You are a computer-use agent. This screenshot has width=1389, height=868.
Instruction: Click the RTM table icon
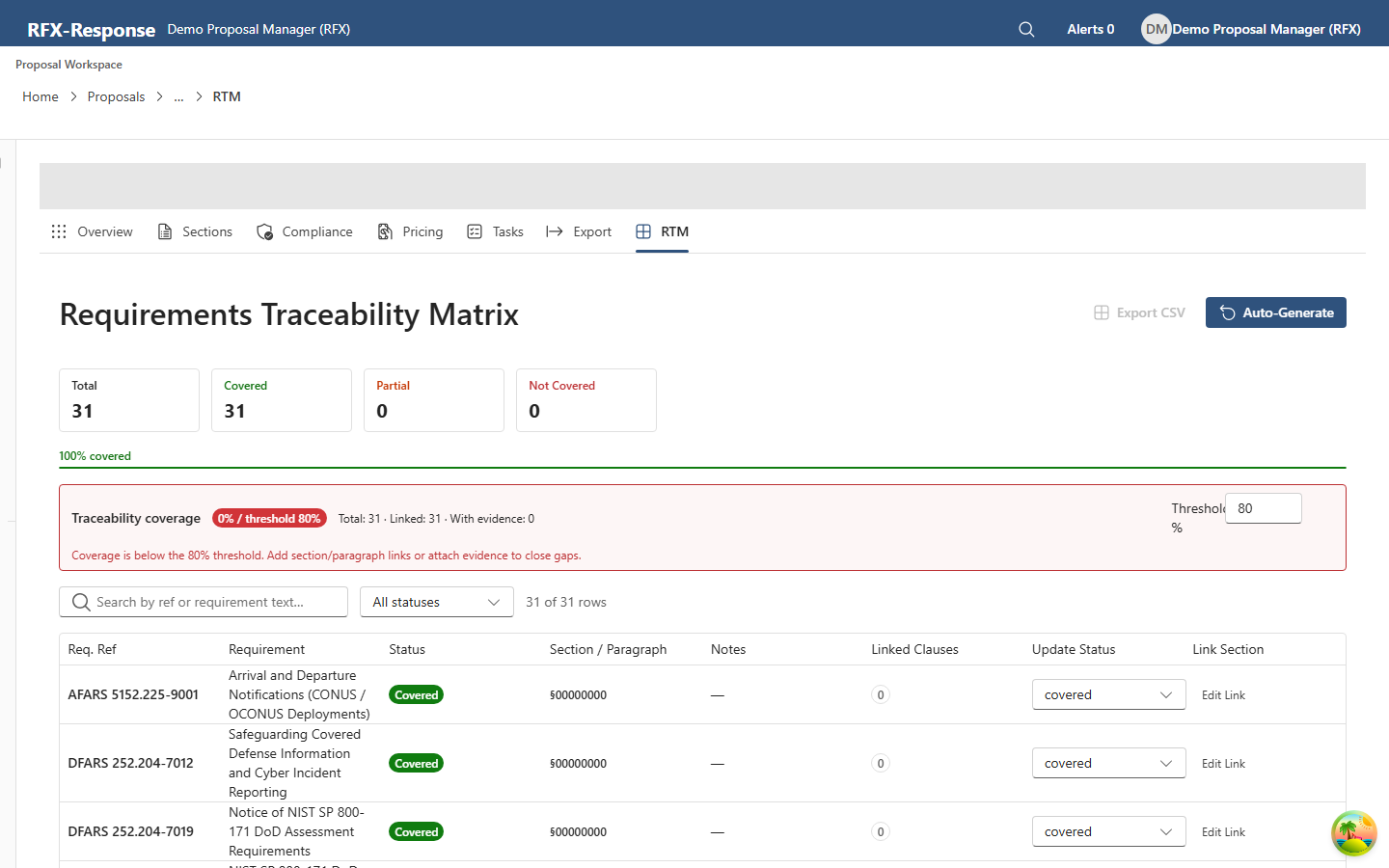click(643, 231)
